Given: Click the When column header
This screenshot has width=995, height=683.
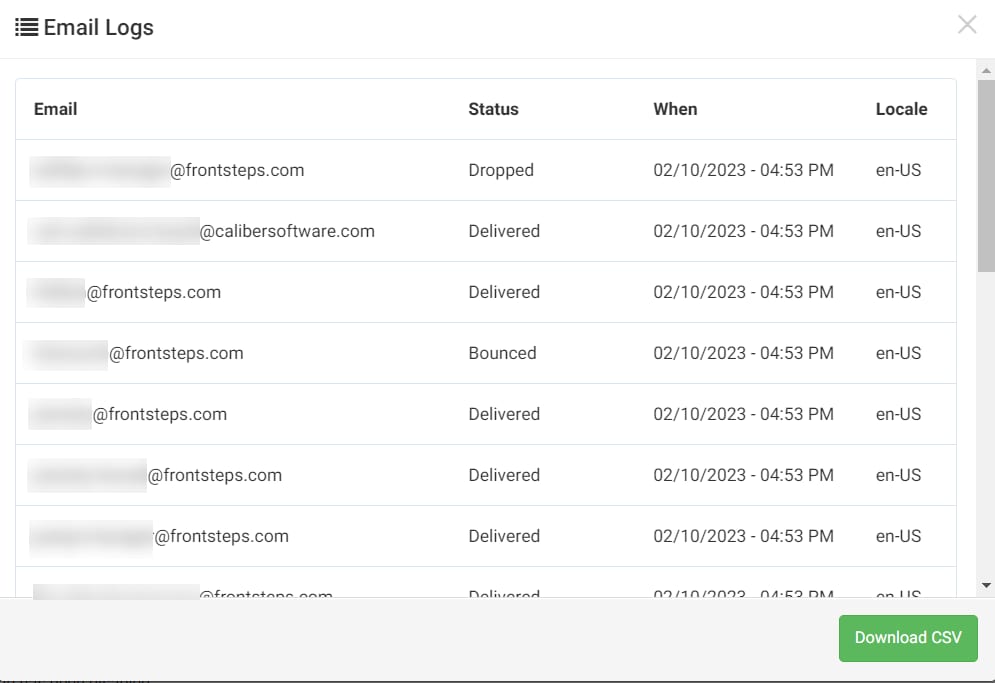Looking at the screenshot, I should point(675,109).
